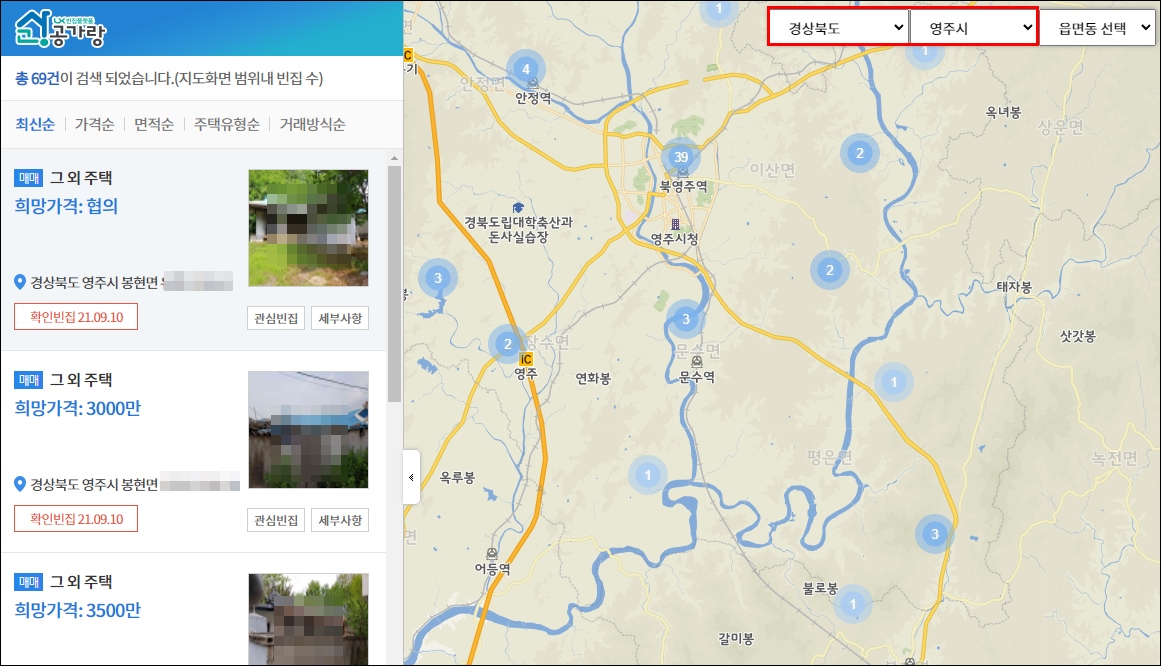Click 희망가격: 3500만 text
Viewport: 1161px width, 666px height.
tap(77, 610)
